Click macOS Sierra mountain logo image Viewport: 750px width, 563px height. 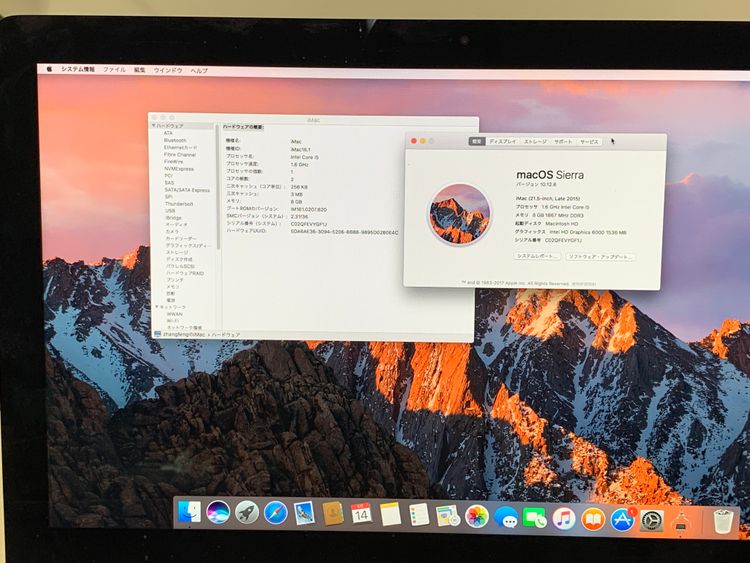click(459, 214)
